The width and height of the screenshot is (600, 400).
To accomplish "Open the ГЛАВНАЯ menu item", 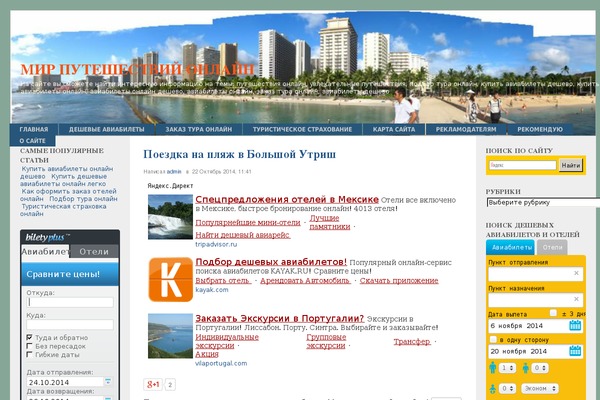I will tap(34, 129).
